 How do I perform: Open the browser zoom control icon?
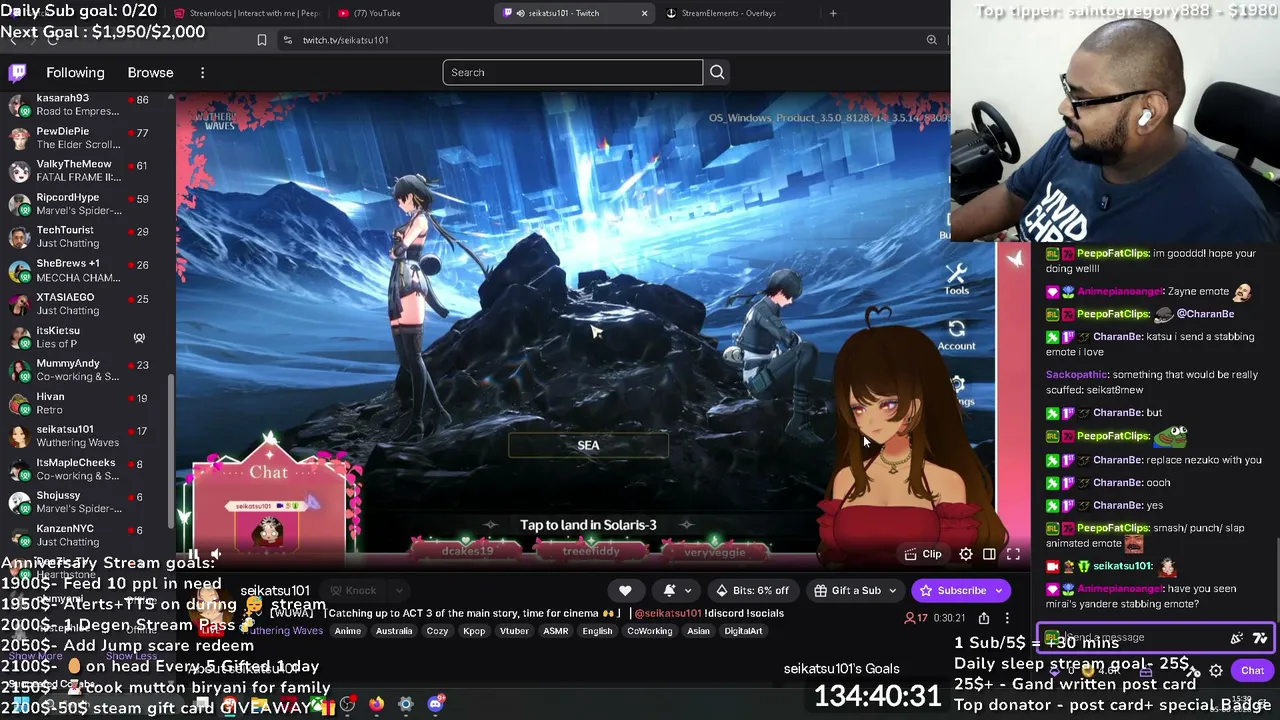tap(931, 40)
